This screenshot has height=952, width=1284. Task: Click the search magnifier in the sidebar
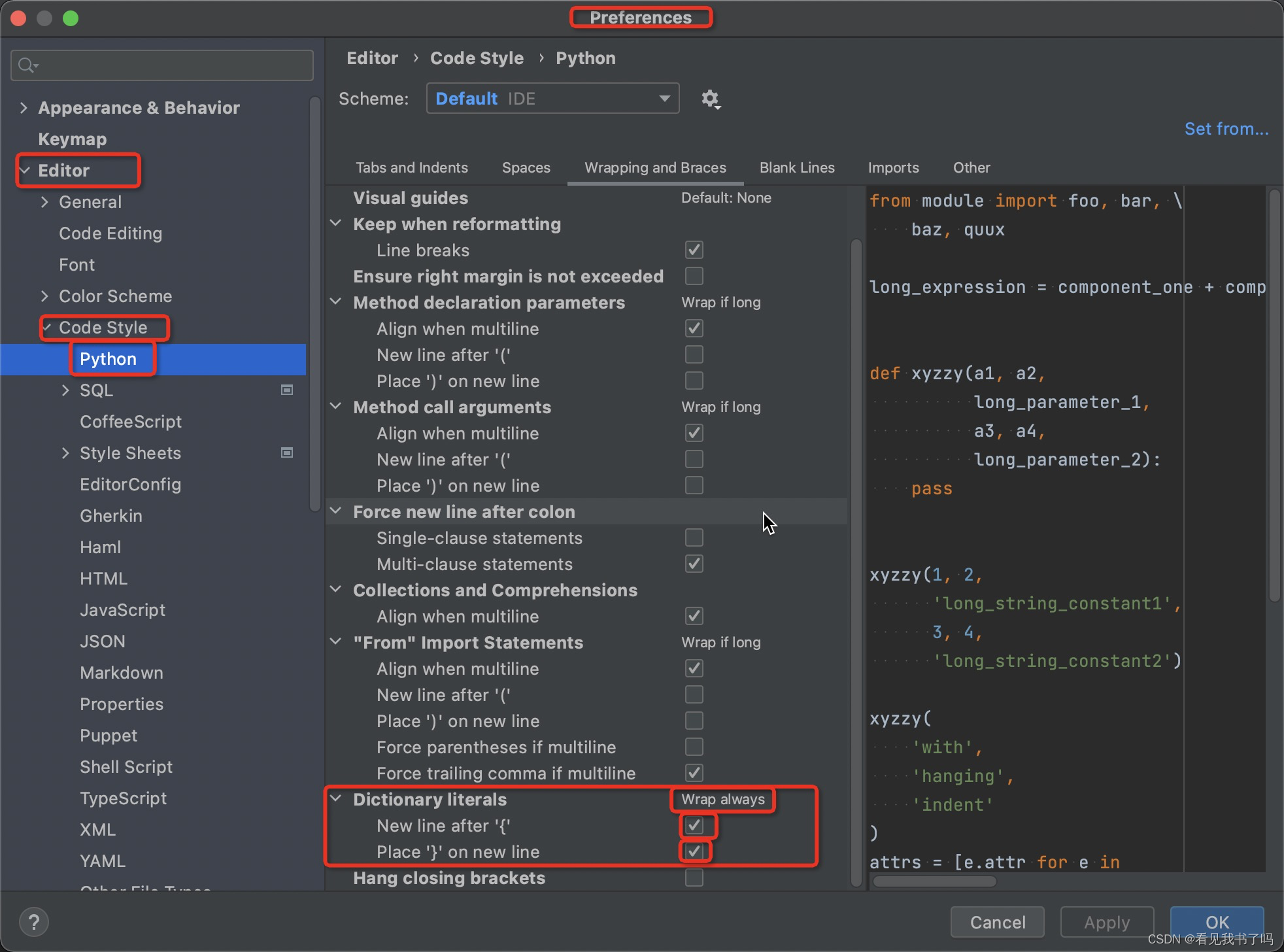[27, 64]
